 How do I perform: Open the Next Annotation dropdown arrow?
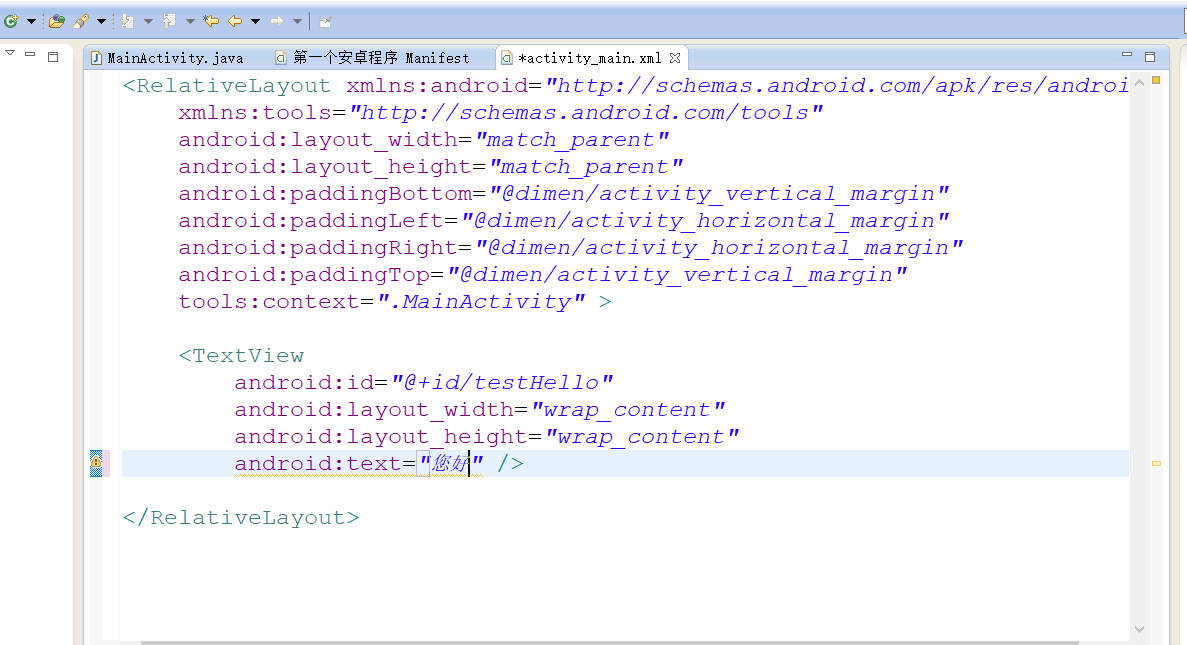click(x=148, y=21)
